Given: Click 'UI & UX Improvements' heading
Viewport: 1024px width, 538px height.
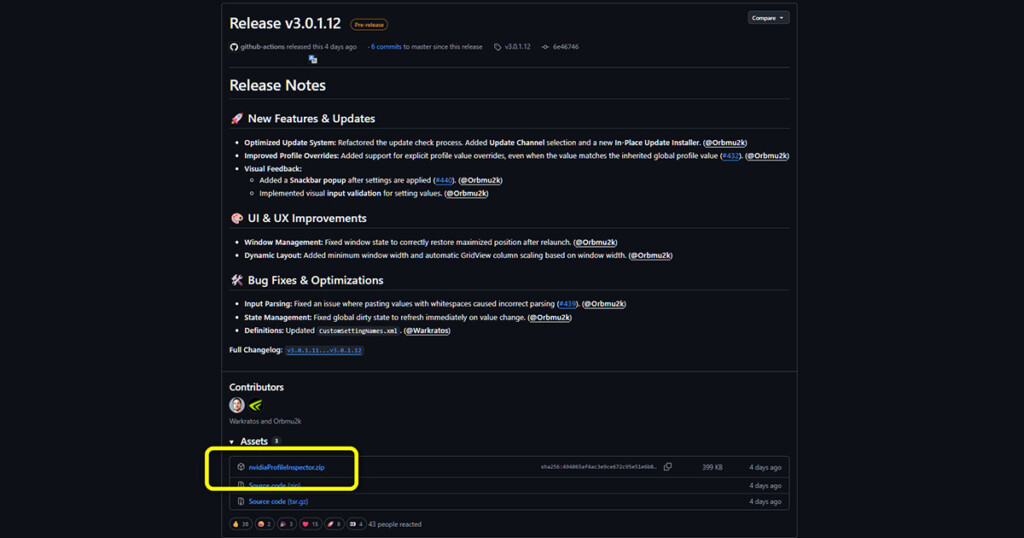Looking at the screenshot, I should tap(307, 218).
